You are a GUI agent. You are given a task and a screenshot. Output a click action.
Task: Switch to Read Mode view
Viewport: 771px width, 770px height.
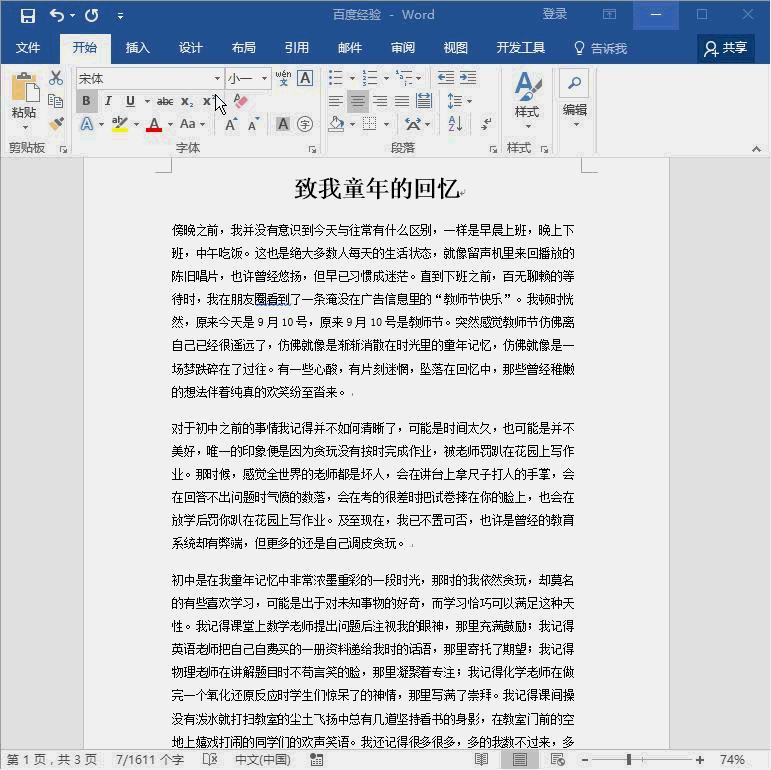pos(481,759)
